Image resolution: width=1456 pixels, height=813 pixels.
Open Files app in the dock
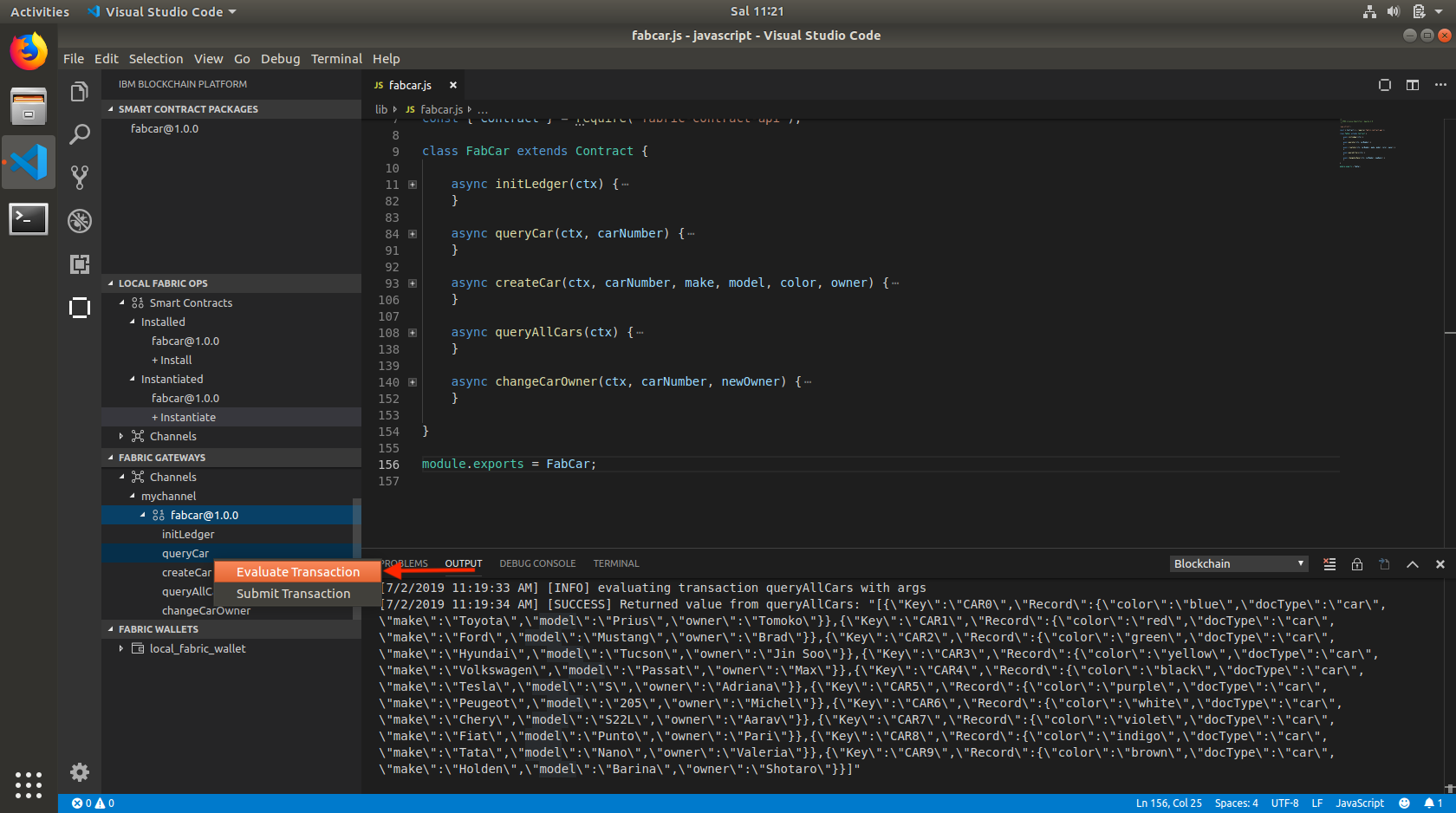[29, 107]
